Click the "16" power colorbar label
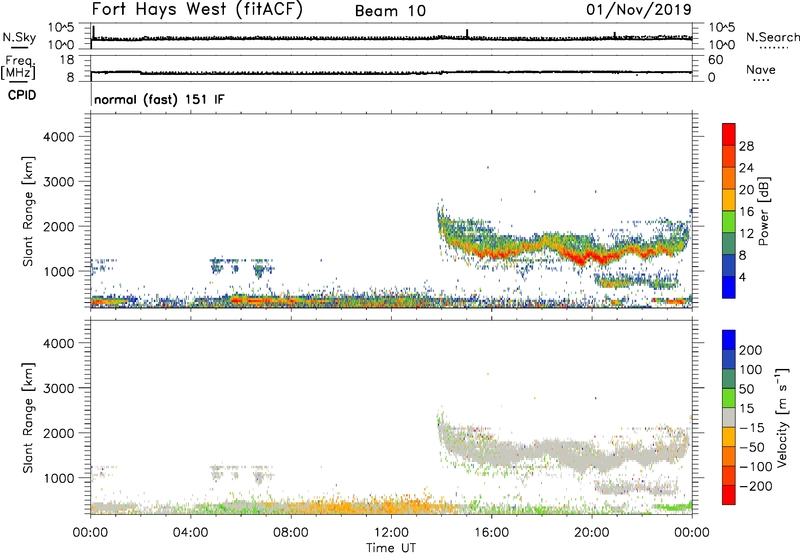This screenshot has height=554, width=800. click(x=746, y=211)
